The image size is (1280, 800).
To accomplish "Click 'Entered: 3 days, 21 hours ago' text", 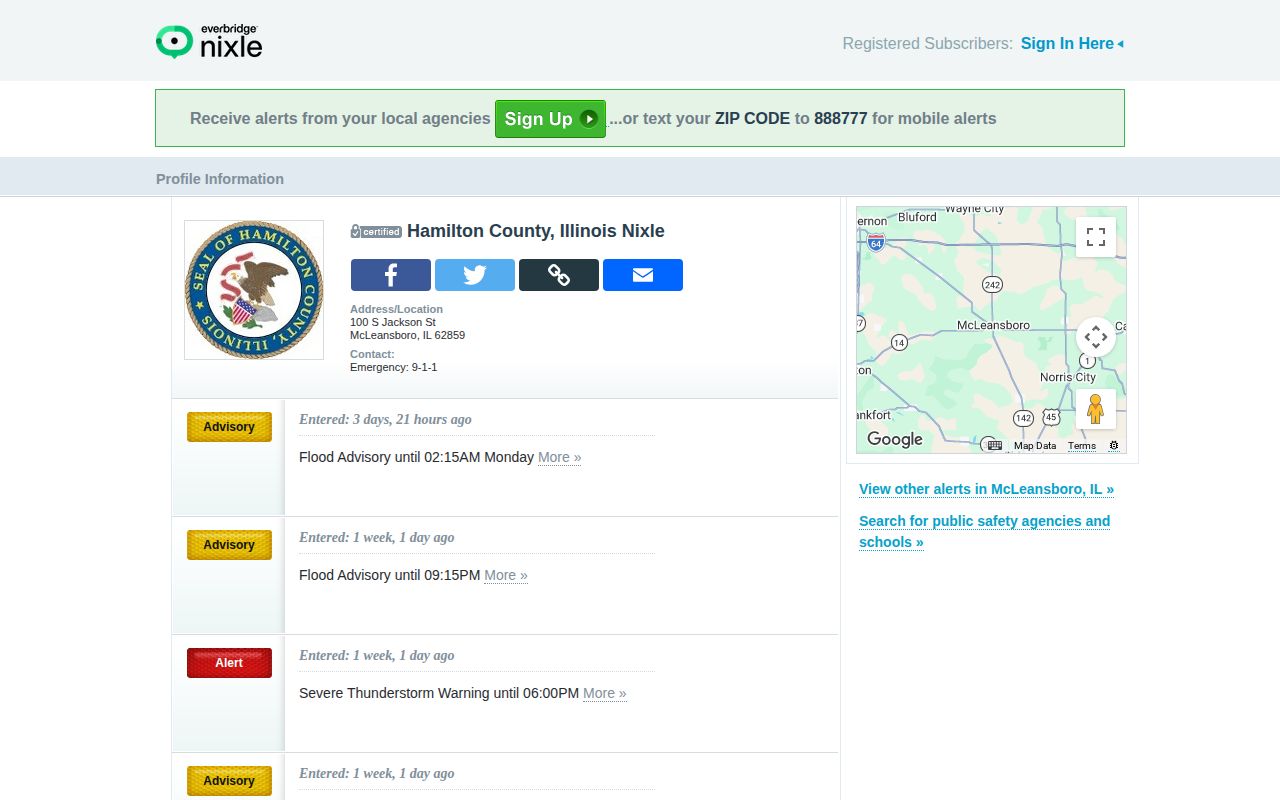I will (x=385, y=419).
